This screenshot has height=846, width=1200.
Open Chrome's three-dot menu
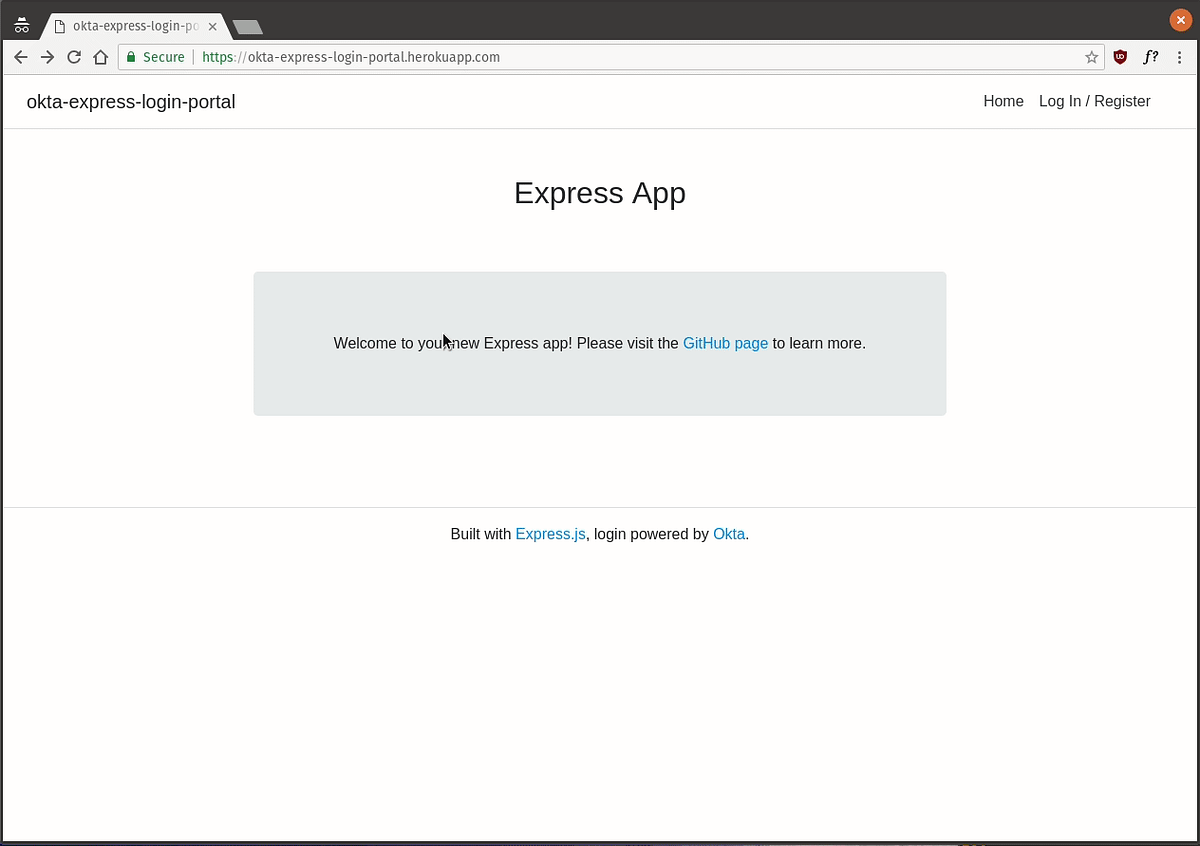pos(1180,57)
